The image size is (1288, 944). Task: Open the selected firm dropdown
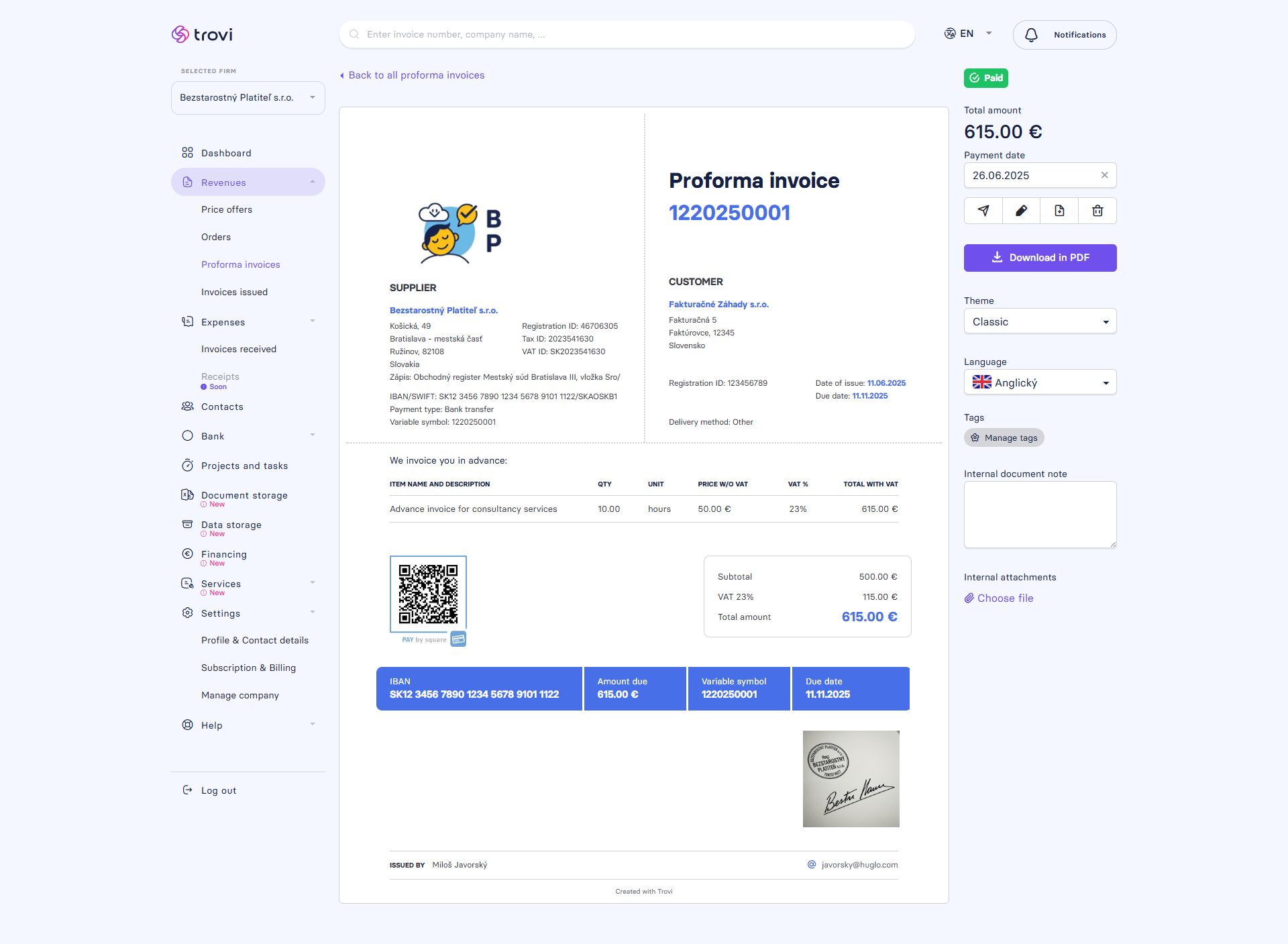tap(248, 98)
